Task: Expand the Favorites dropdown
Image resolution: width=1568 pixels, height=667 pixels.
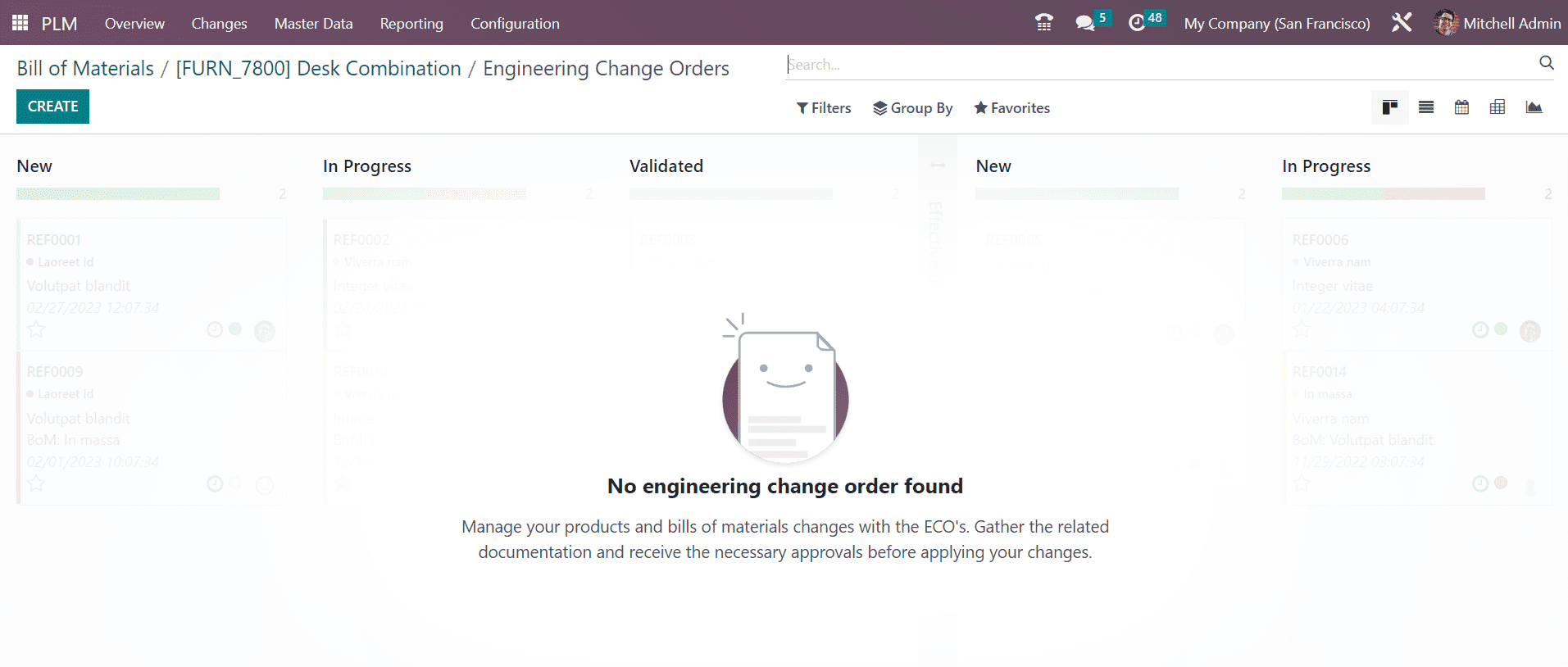Action: (x=1011, y=108)
